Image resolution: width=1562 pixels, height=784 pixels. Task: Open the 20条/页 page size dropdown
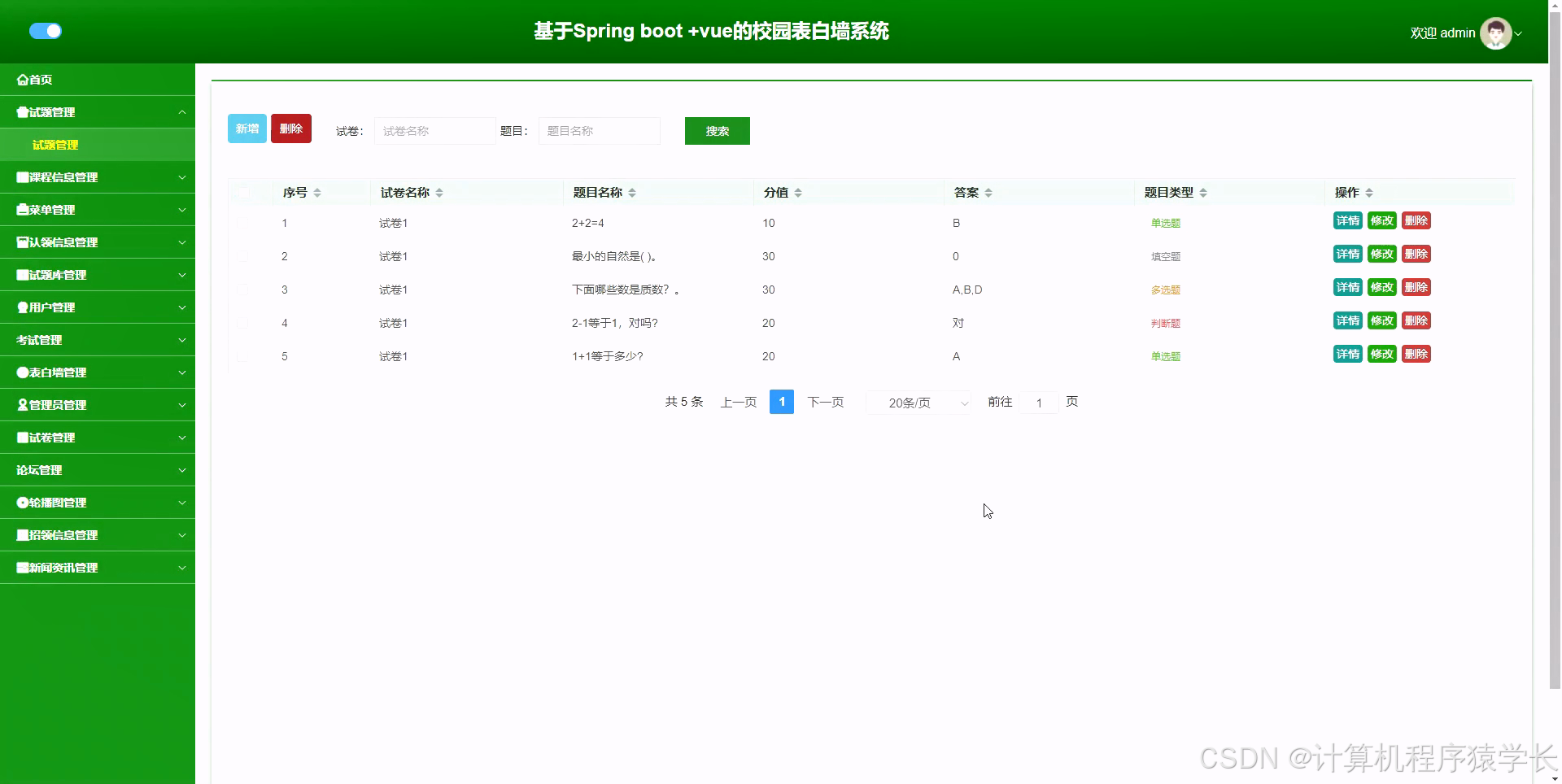[x=918, y=402]
